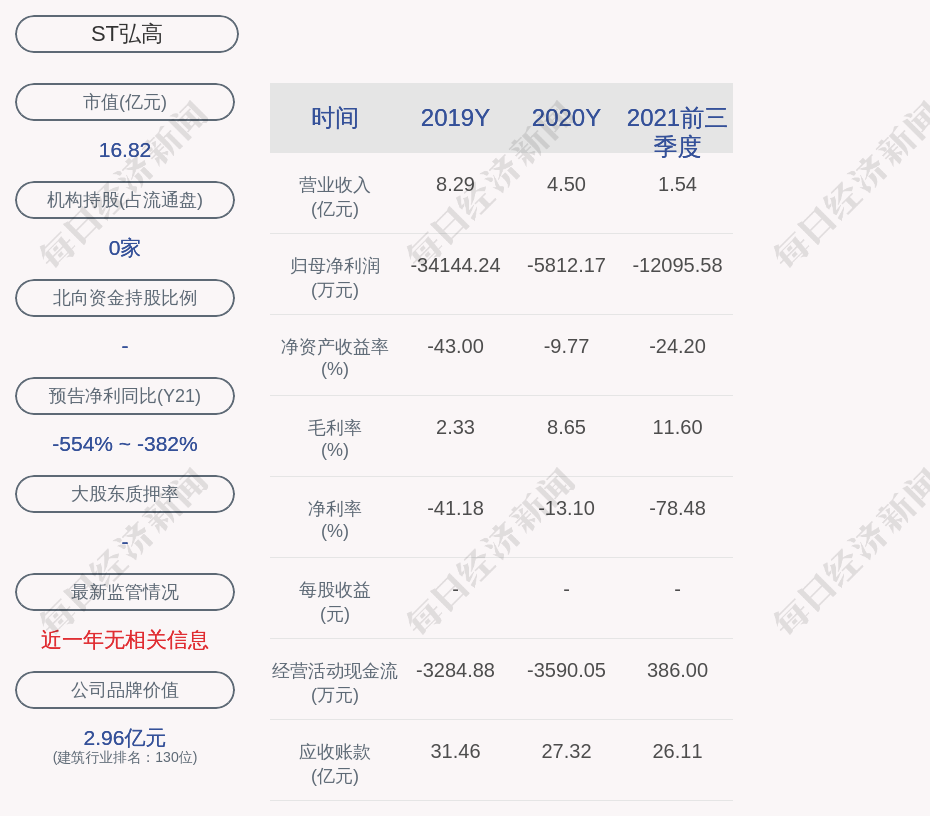Click the 2.96亿元 brand value figure
The height and width of the screenshot is (816, 930).
pyautogui.click(x=125, y=738)
